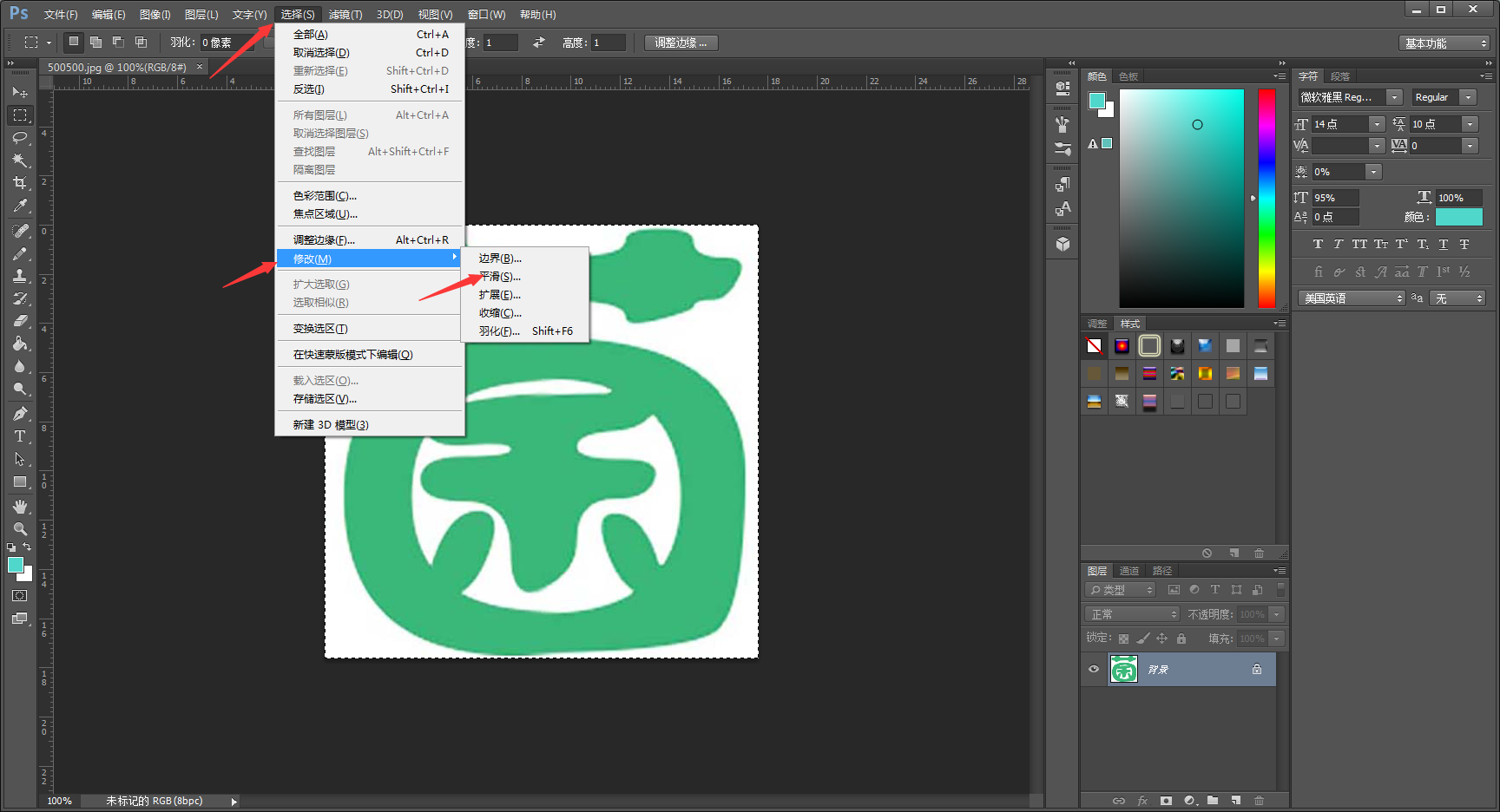Screen dimensions: 1500x812
Task: Choose New Selection mode button
Action: click(x=74, y=42)
